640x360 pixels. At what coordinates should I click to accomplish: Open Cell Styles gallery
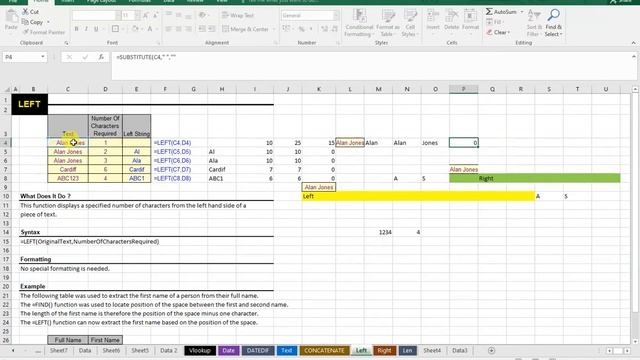coord(410,23)
